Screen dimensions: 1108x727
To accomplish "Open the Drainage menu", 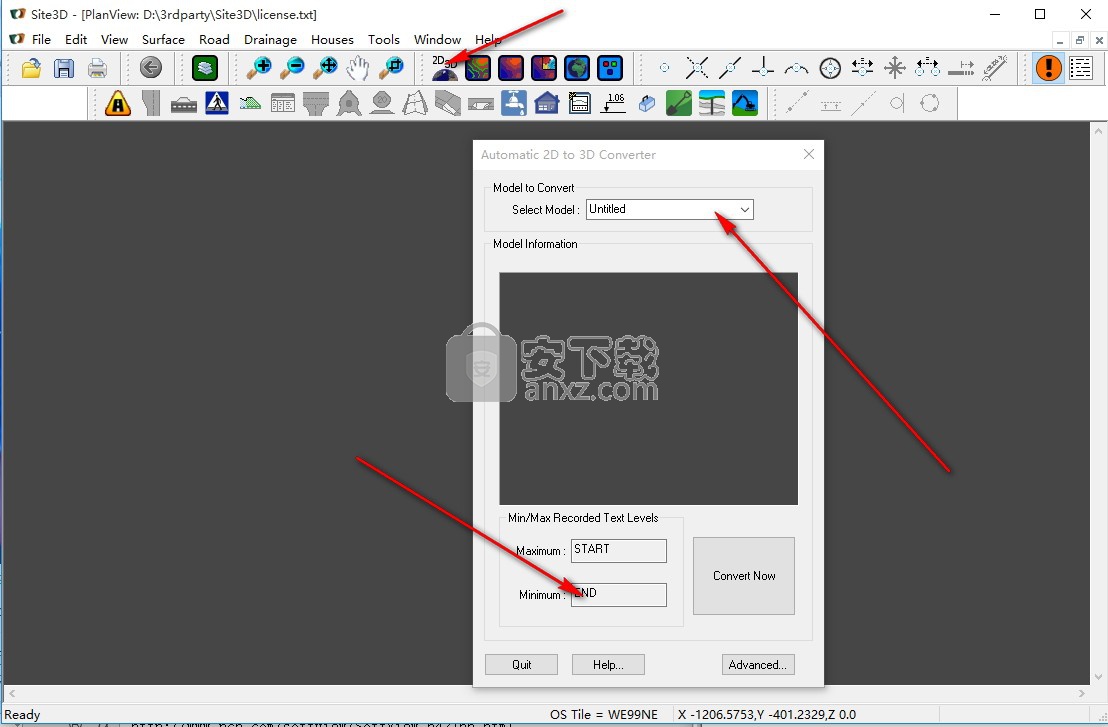I will click(x=270, y=40).
